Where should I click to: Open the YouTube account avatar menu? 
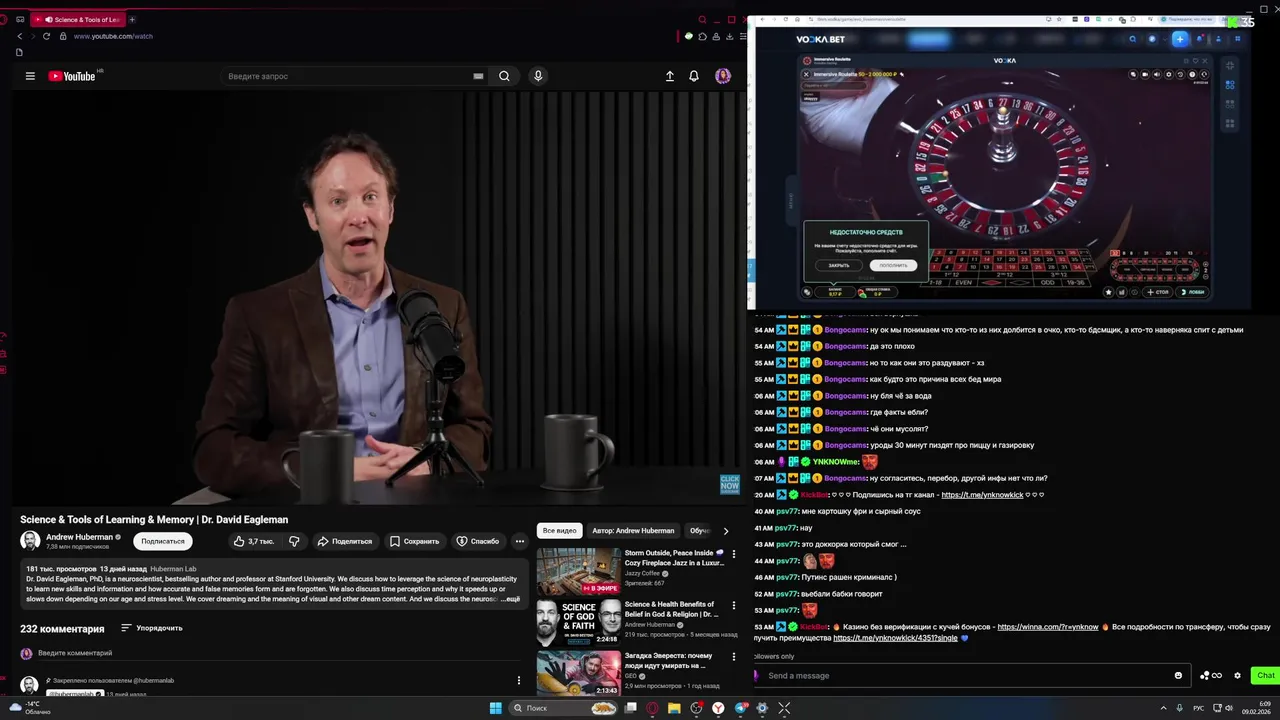[x=723, y=76]
